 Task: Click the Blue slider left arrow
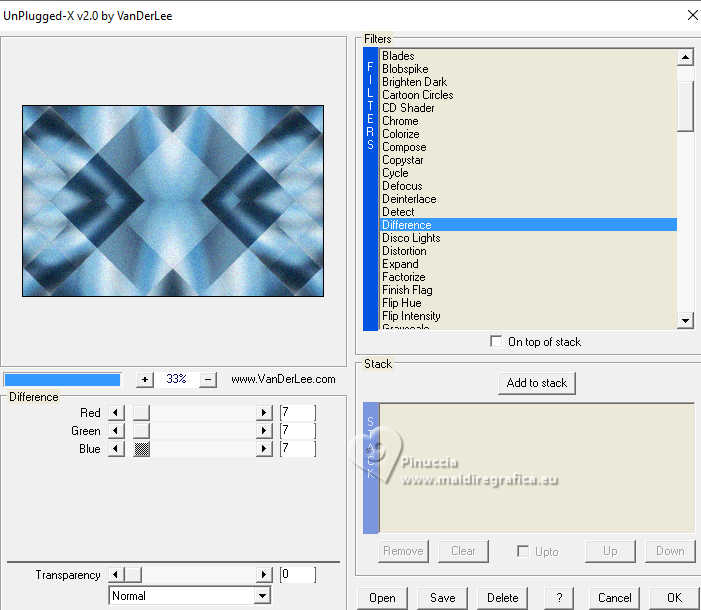[116, 449]
